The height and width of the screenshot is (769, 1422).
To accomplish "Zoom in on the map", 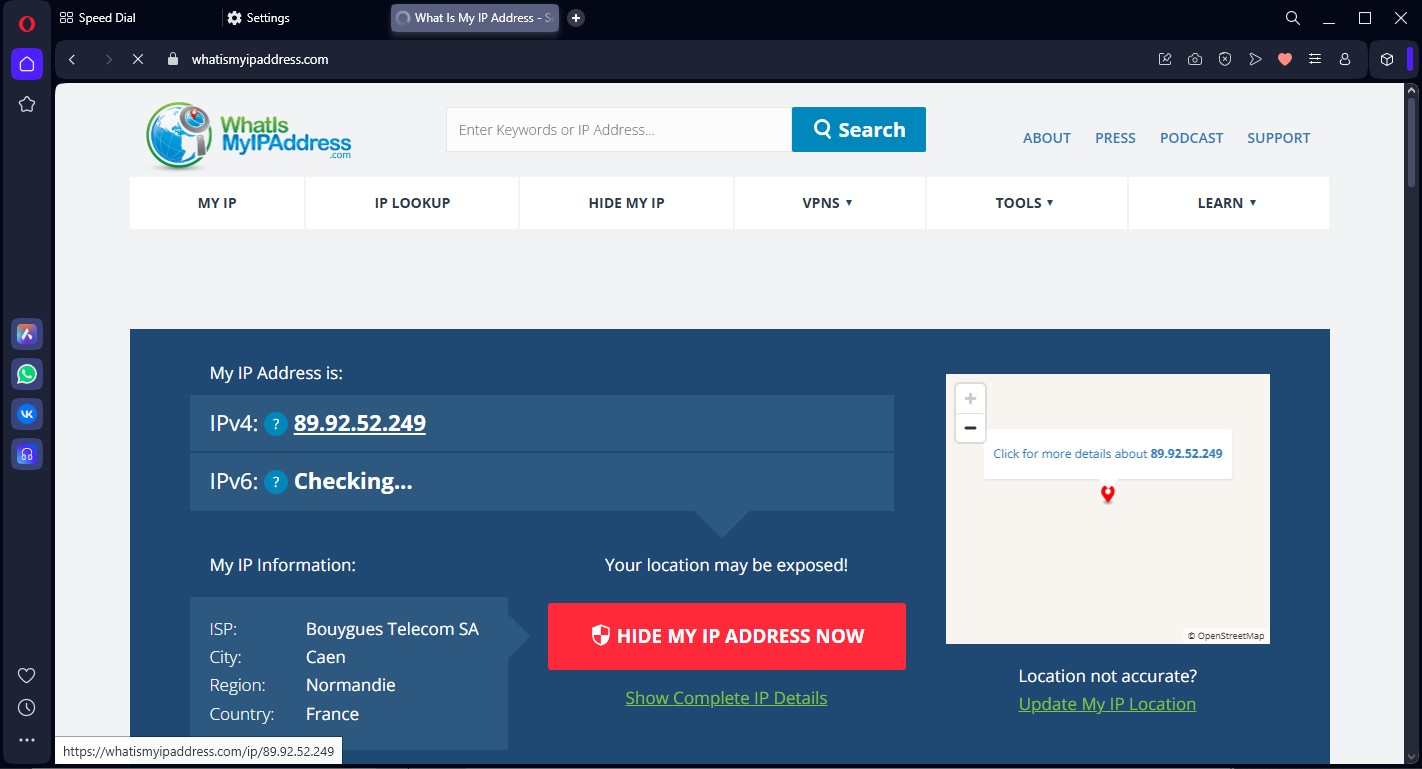I will coord(970,398).
